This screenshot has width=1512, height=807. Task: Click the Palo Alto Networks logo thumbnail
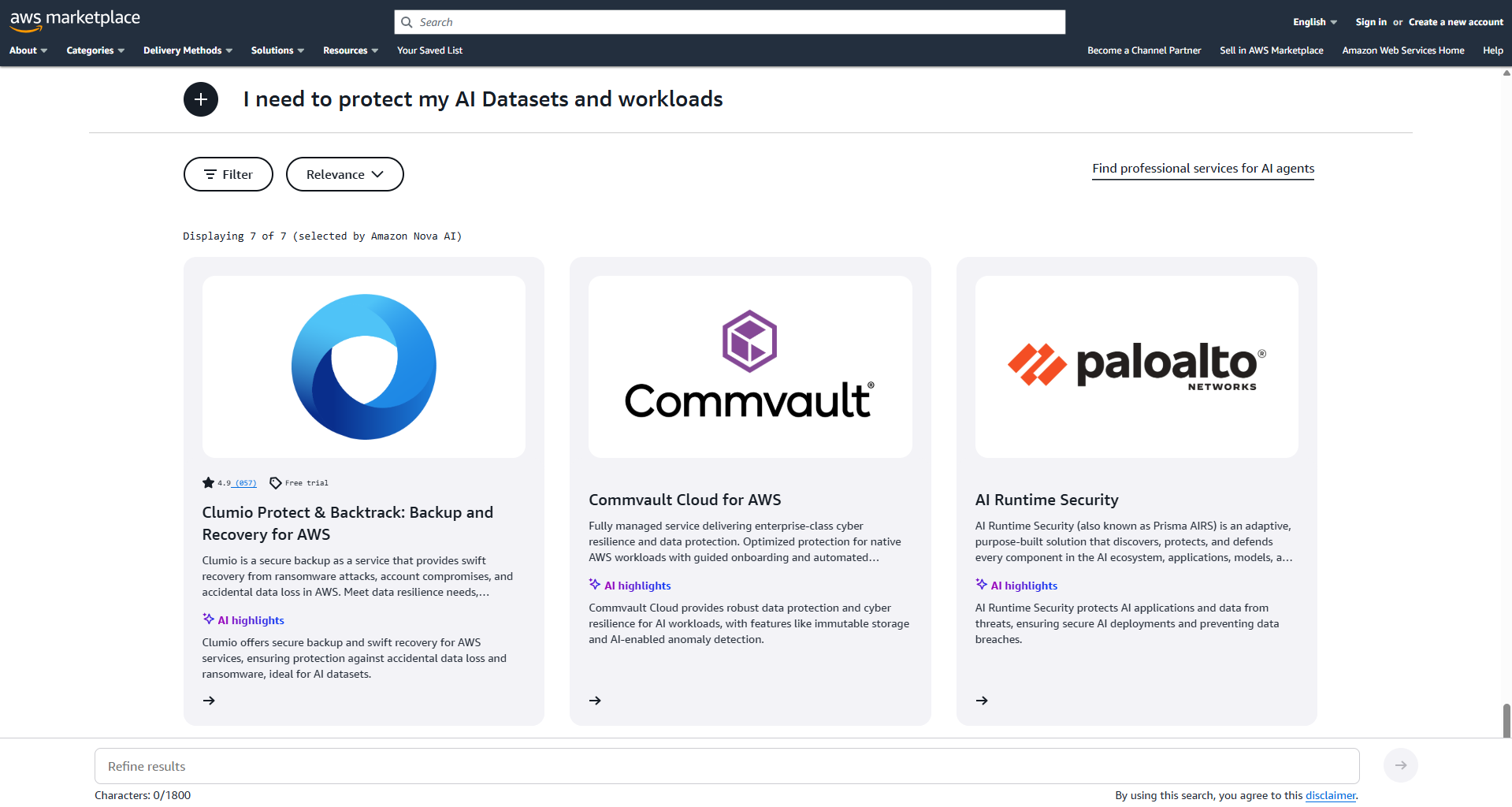1137,366
